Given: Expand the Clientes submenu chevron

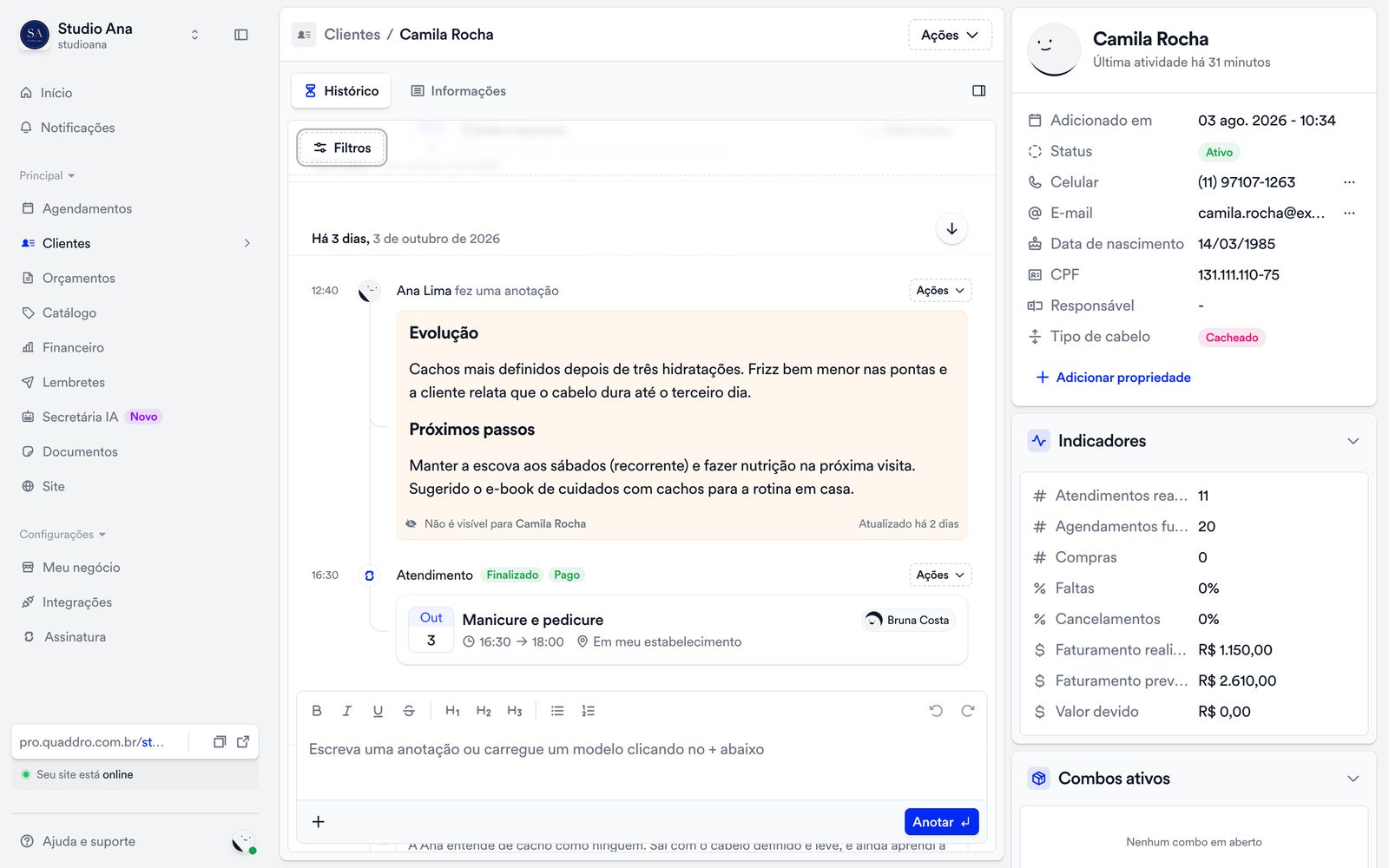Looking at the screenshot, I should tap(247, 244).
